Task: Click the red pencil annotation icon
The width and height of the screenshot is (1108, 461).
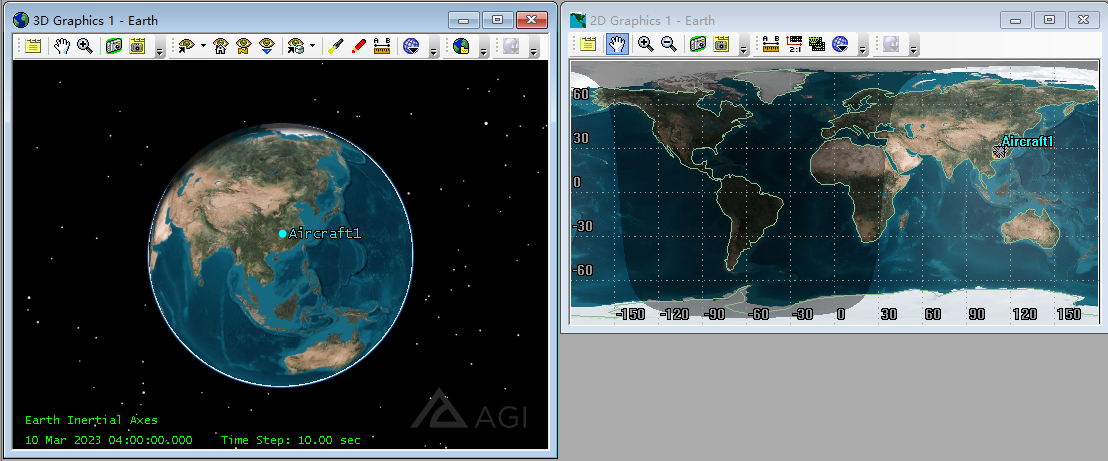Action: pyautogui.click(x=358, y=47)
